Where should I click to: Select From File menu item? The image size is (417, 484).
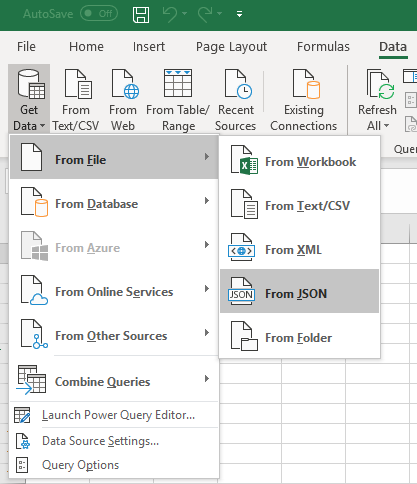click(114, 157)
